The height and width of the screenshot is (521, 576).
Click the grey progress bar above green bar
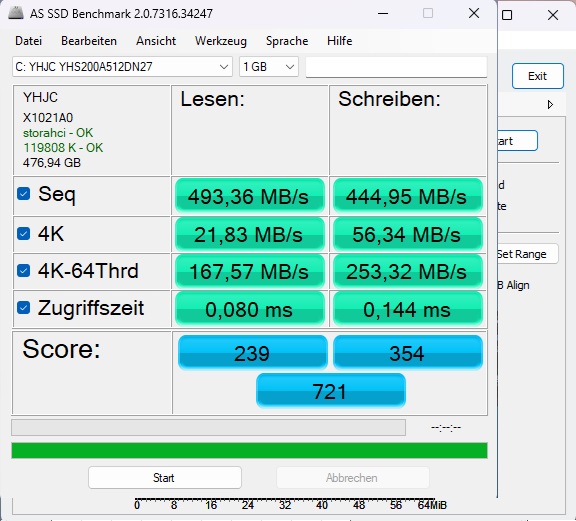coord(209,428)
